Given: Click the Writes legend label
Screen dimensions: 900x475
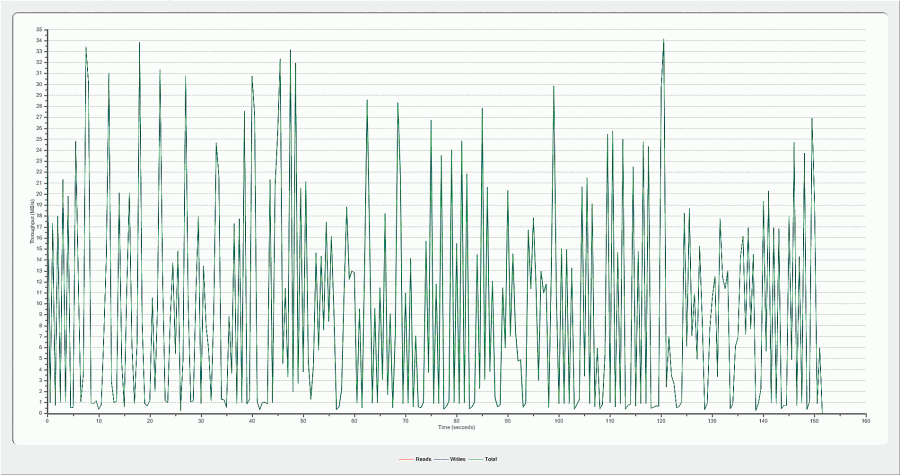Looking at the screenshot, I should point(458,459).
